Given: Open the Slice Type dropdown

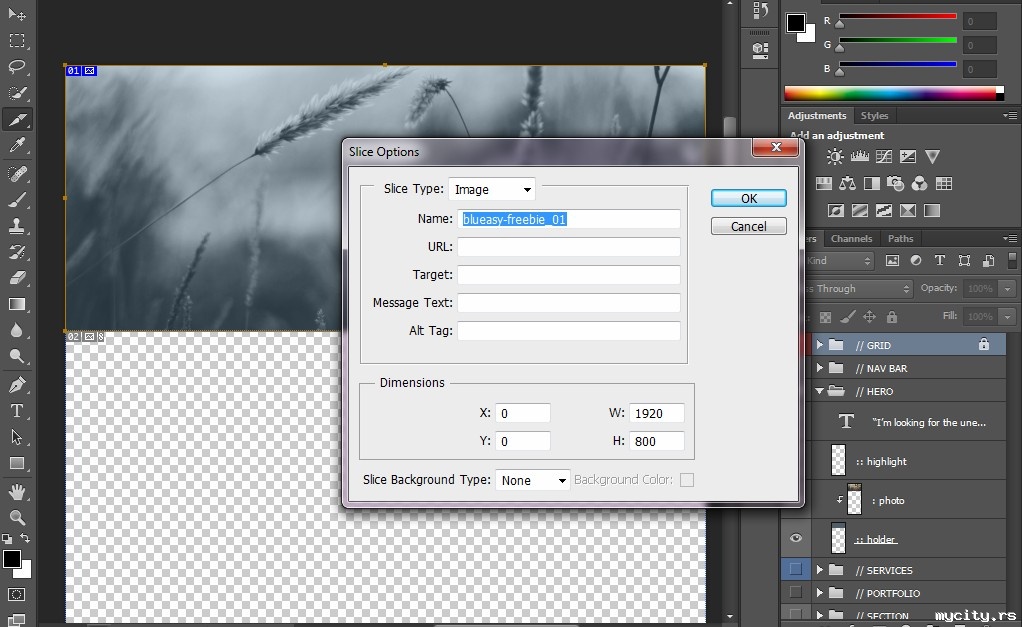Looking at the screenshot, I should point(492,189).
